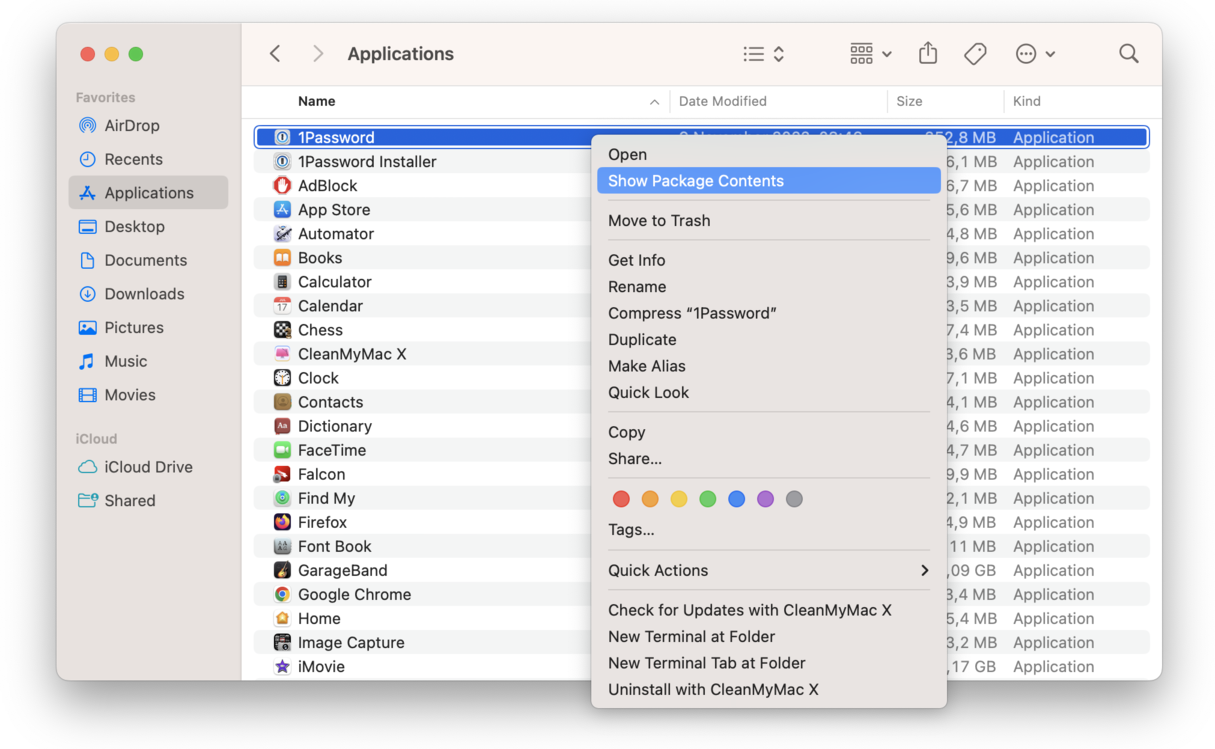This screenshot has width=1215, height=749.
Task: Choose Show Package Contents
Action: pyautogui.click(x=768, y=181)
